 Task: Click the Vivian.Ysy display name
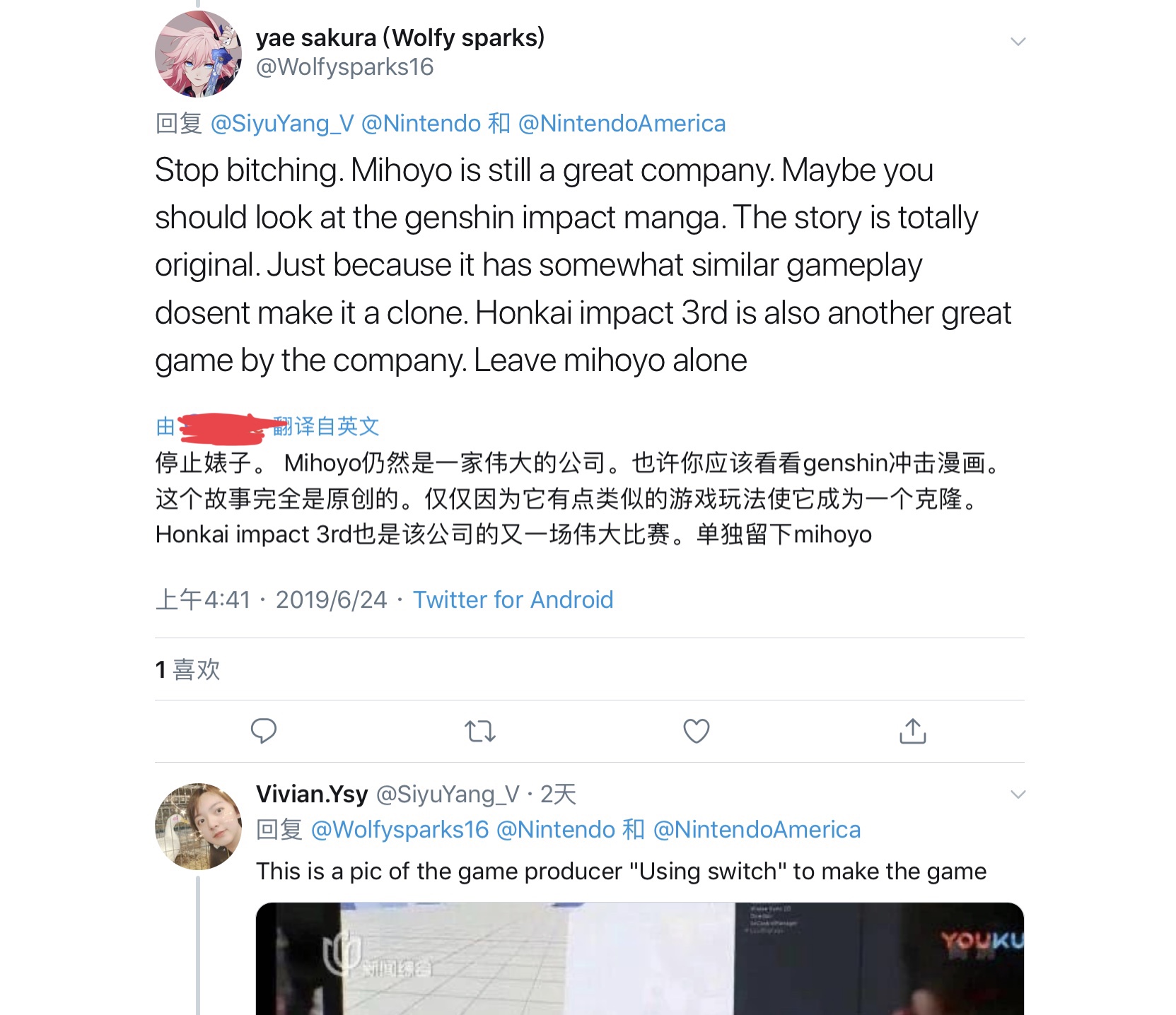point(312,794)
